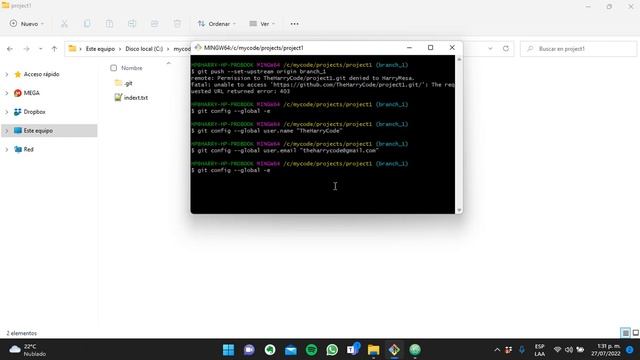Switch to Git Bash taskbar icon
Image resolution: width=640 pixels, height=360 pixels.
pos(394,350)
